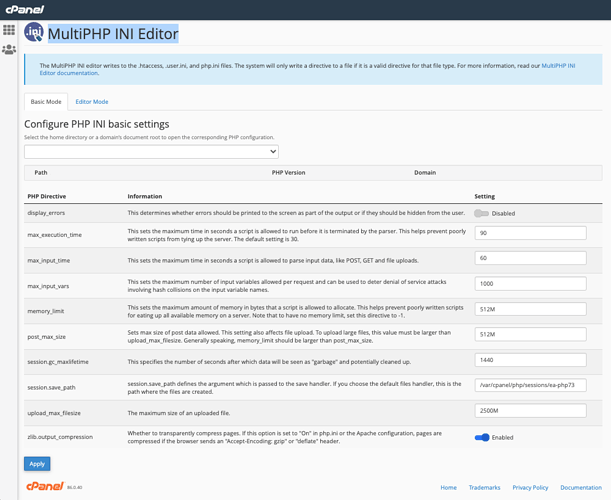Switch to the Editor Mode tab
The height and width of the screenshot is (500, 611).
click(92, 102)
